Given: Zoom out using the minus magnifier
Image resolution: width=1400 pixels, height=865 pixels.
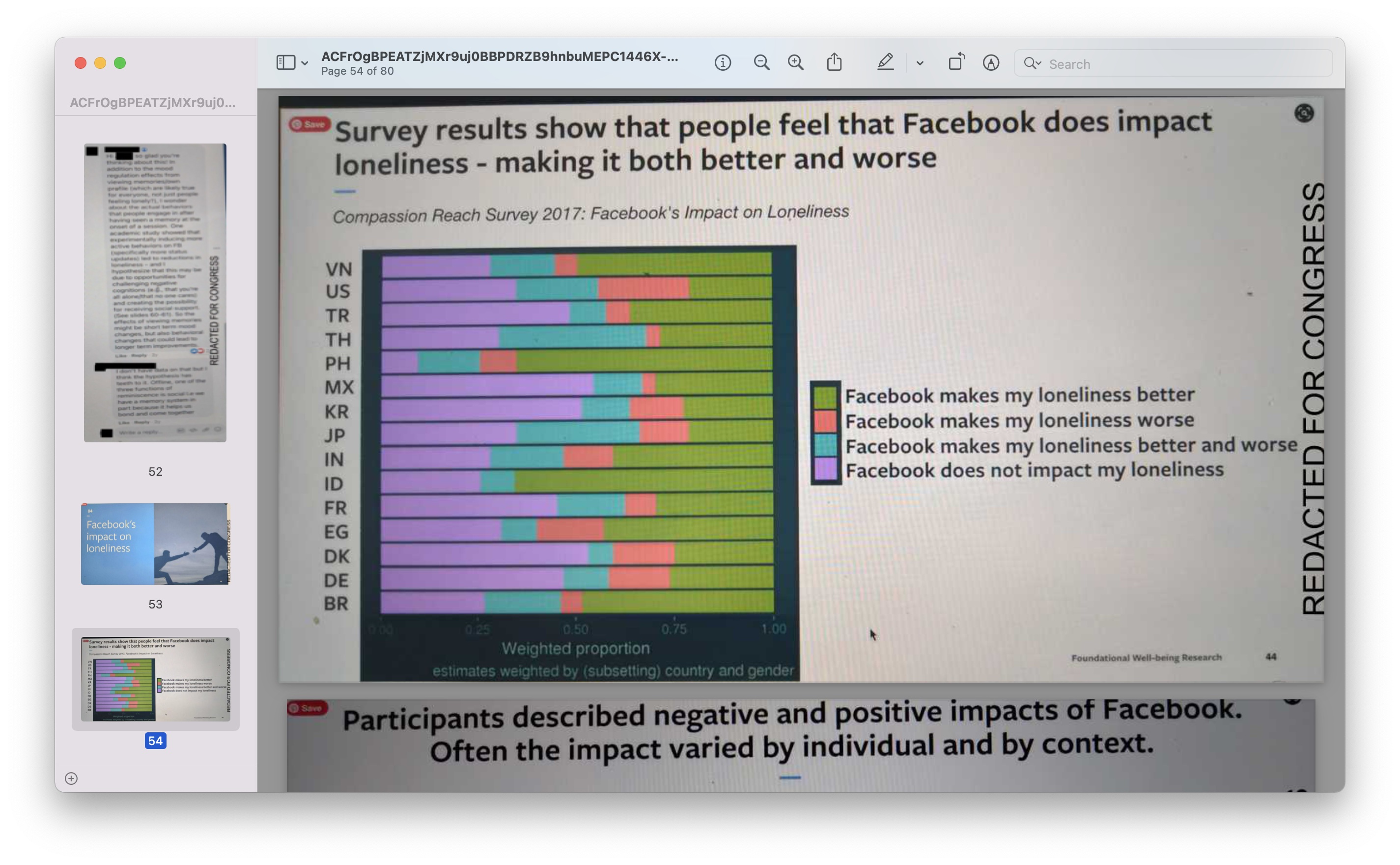Looking at the screenshot, I should pos(761,63).
